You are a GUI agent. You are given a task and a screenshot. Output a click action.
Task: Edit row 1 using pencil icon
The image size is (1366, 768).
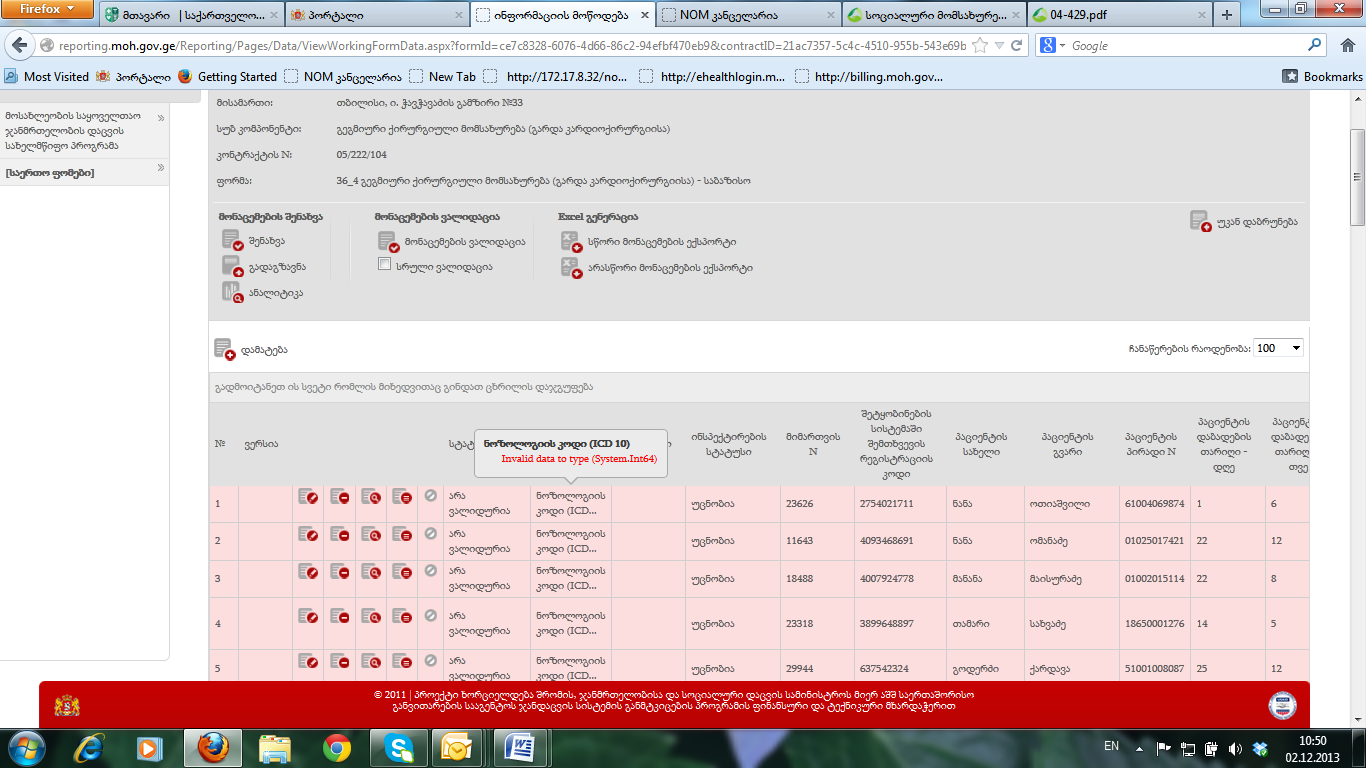point(308,496)
